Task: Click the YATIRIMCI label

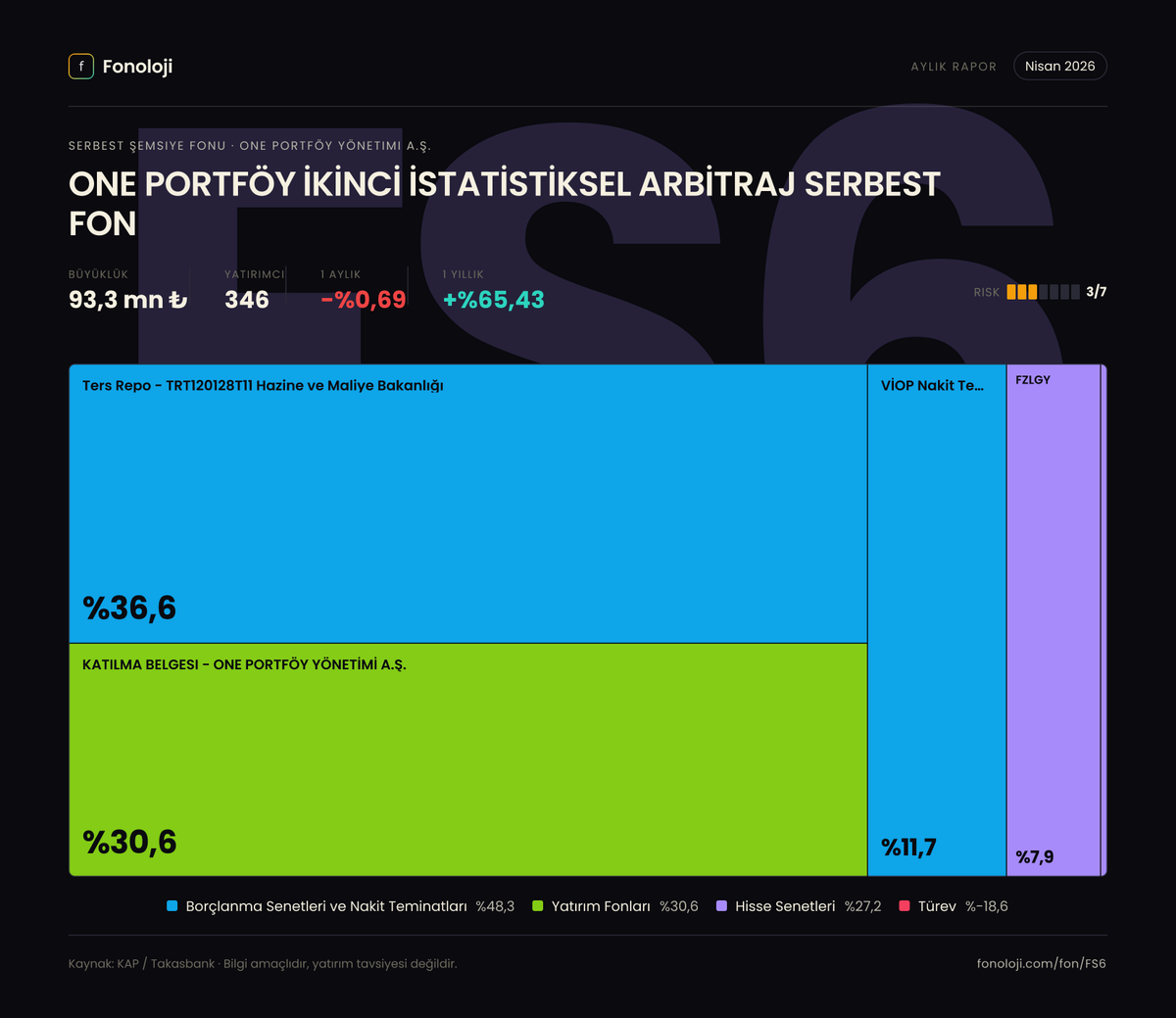Action: (254, 274)
